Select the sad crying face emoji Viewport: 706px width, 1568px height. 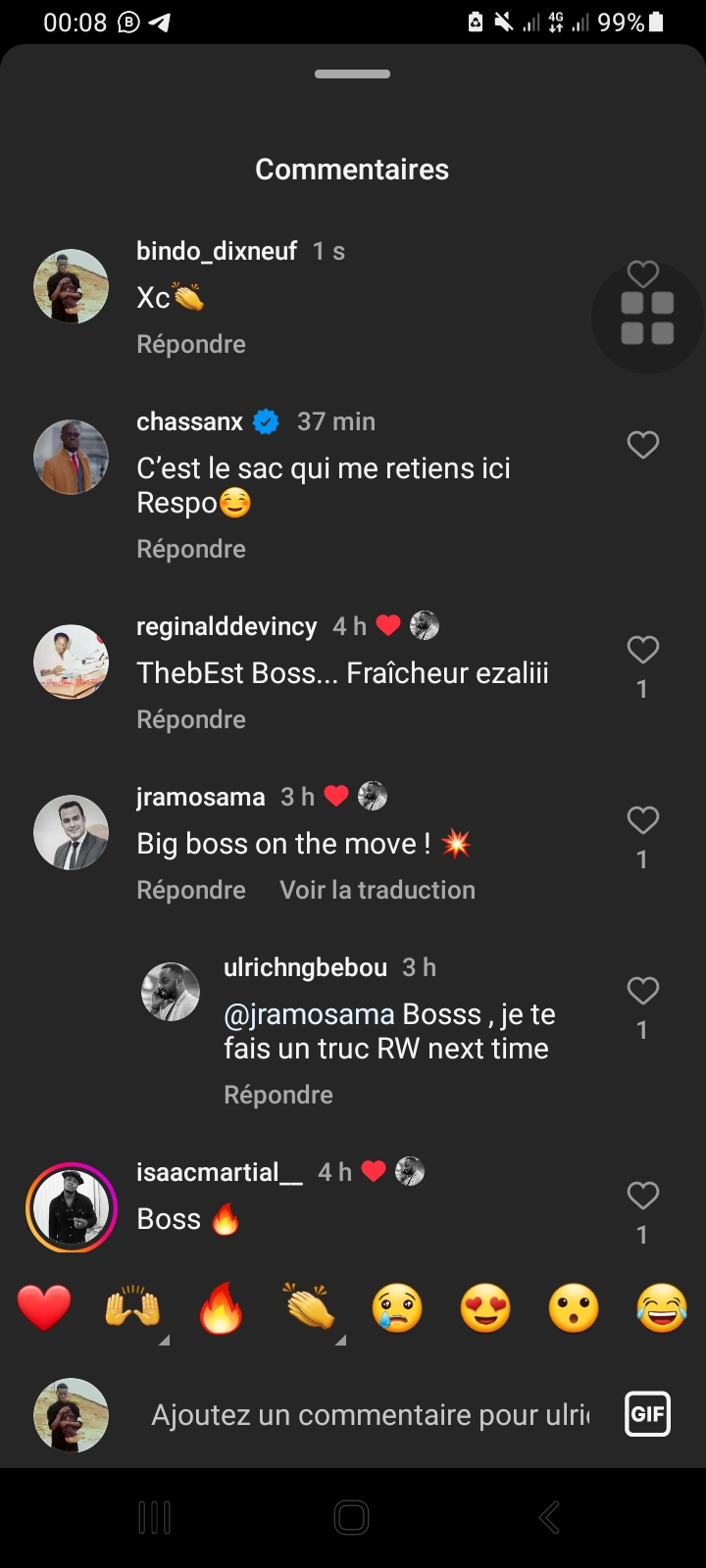click(x=397, y=1308)
